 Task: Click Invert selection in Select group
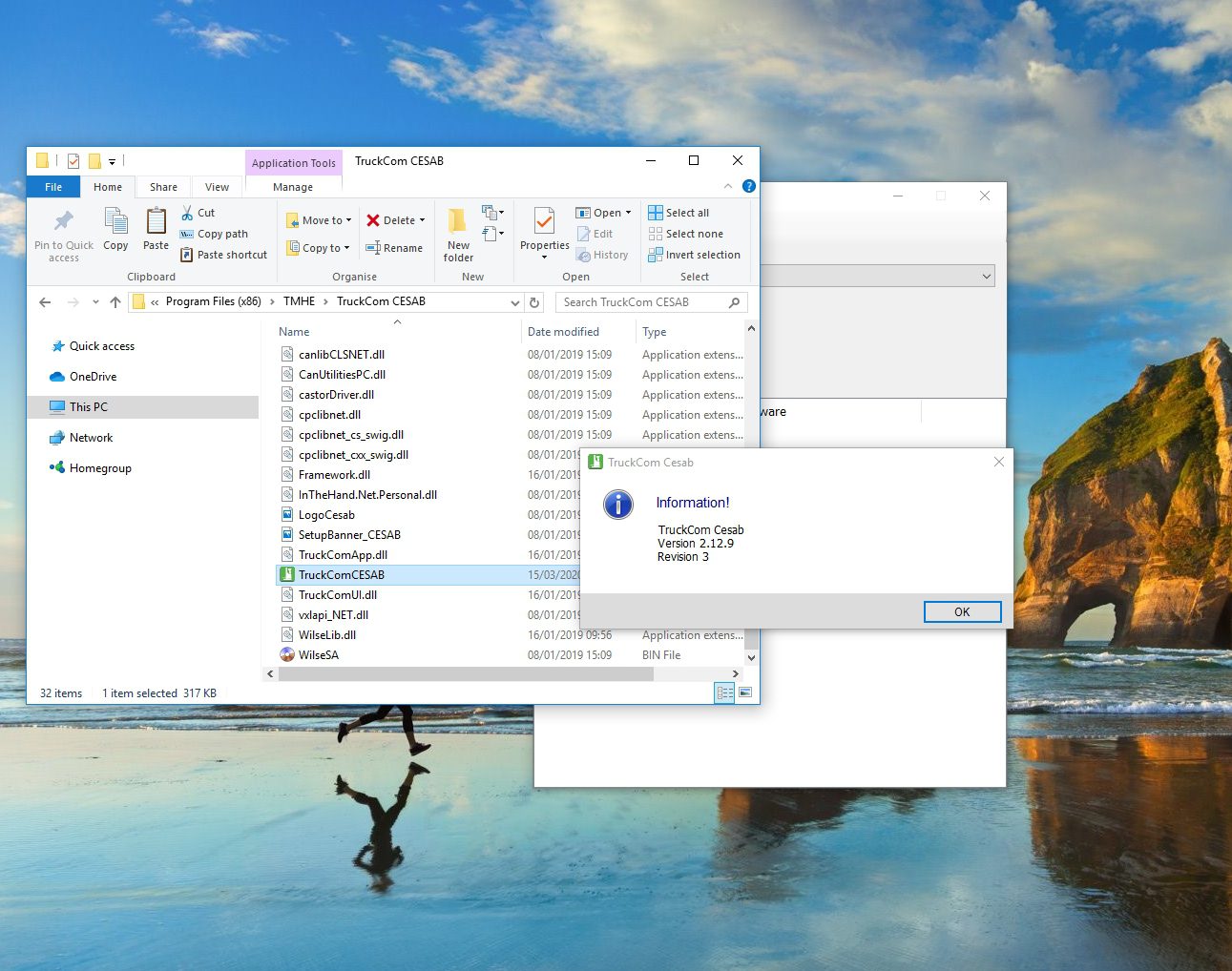click(694, 255)
